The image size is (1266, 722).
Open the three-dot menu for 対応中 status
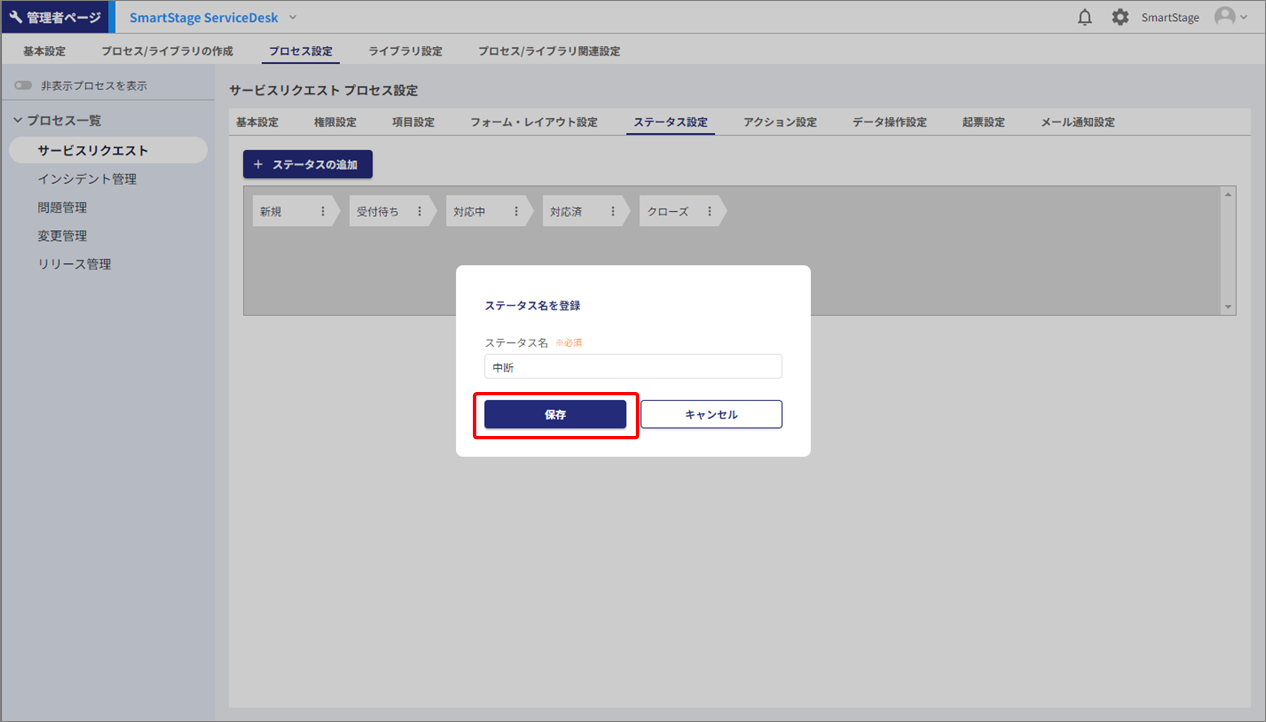tap(516, 211)
